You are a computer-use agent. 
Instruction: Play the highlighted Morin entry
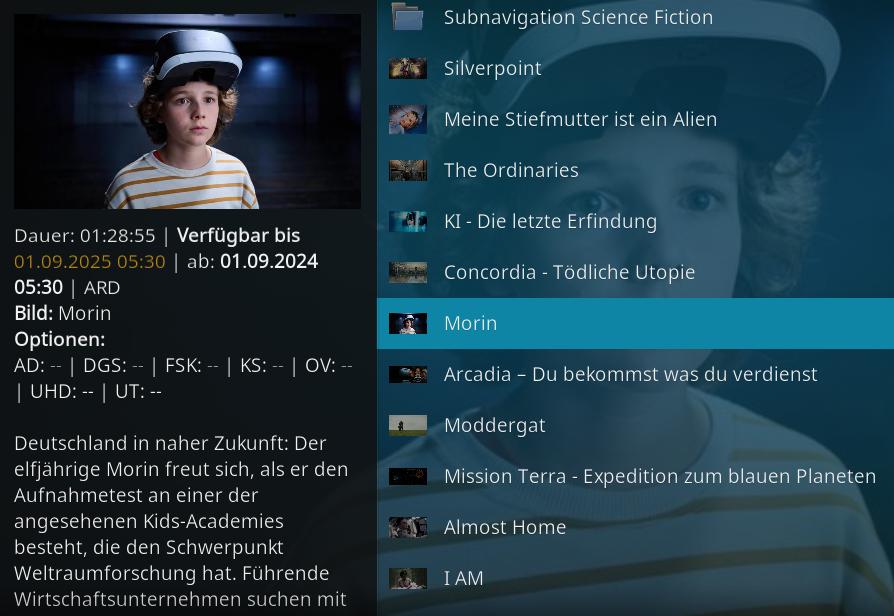(635, 323)
